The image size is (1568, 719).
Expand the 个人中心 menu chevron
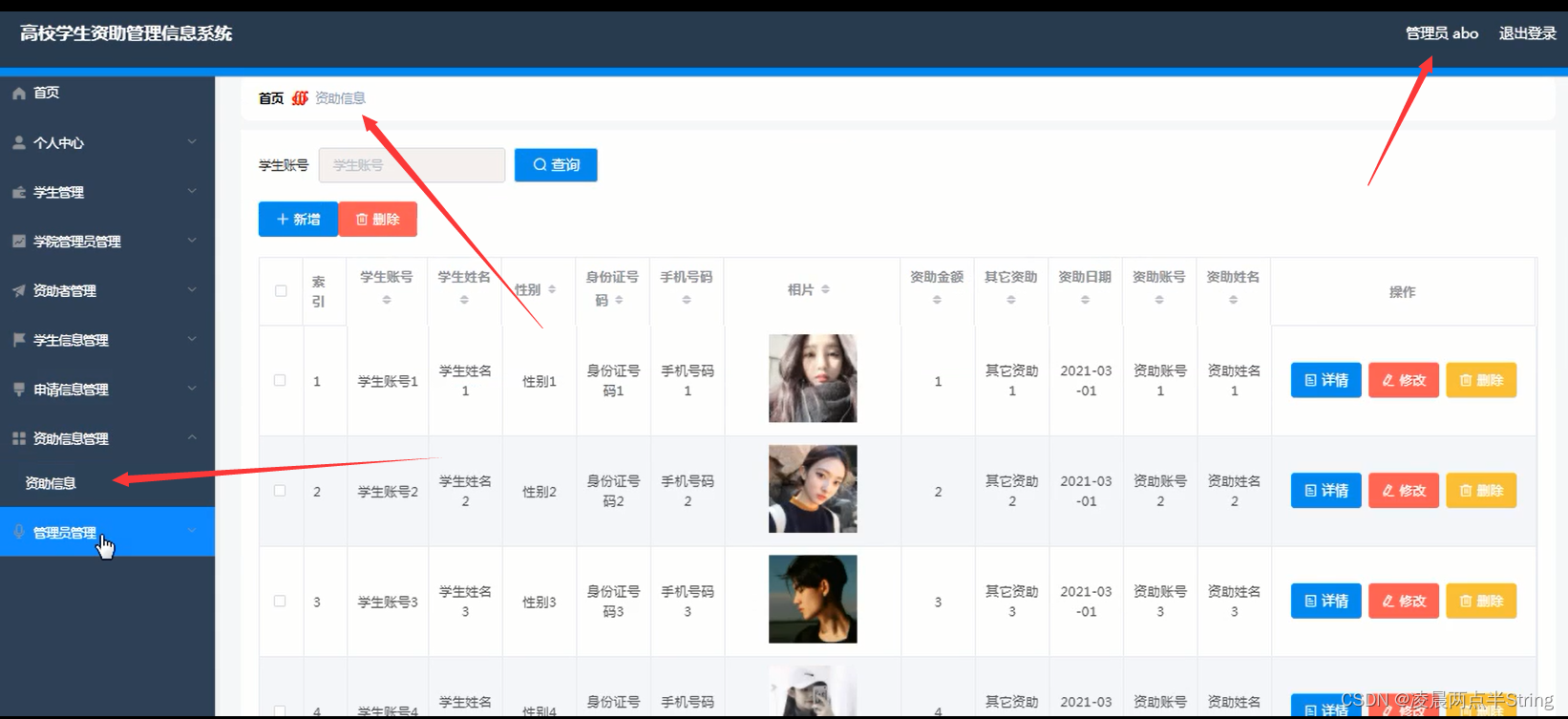pos(192,142)
